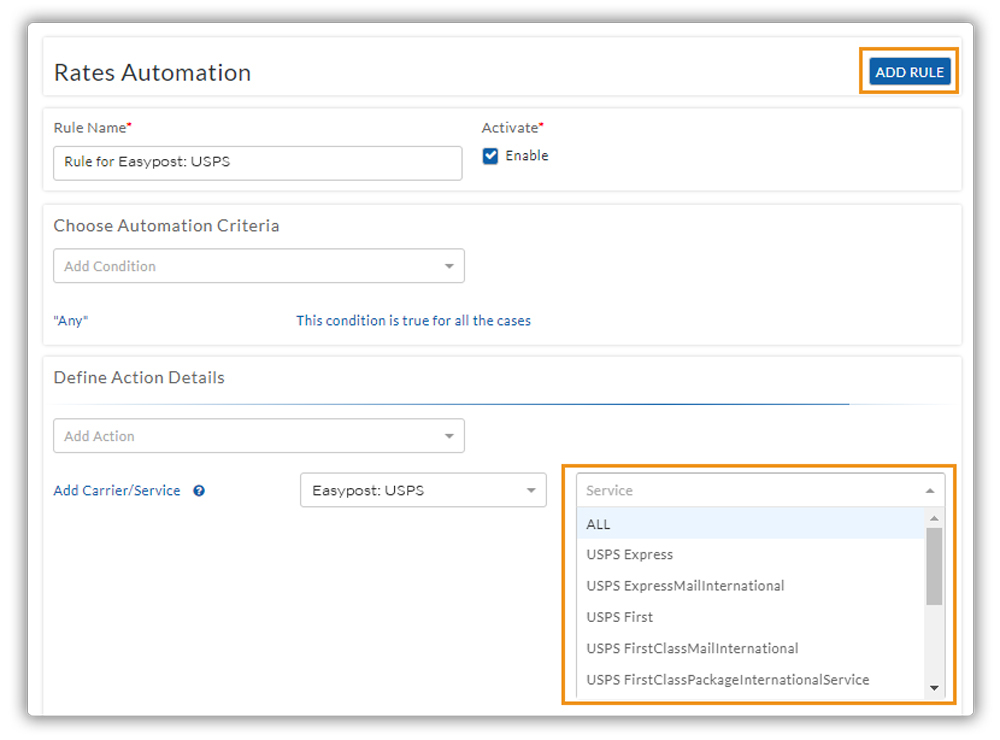
Task: Click "This condition is true for all the cases"
Action: pos(413,321)
